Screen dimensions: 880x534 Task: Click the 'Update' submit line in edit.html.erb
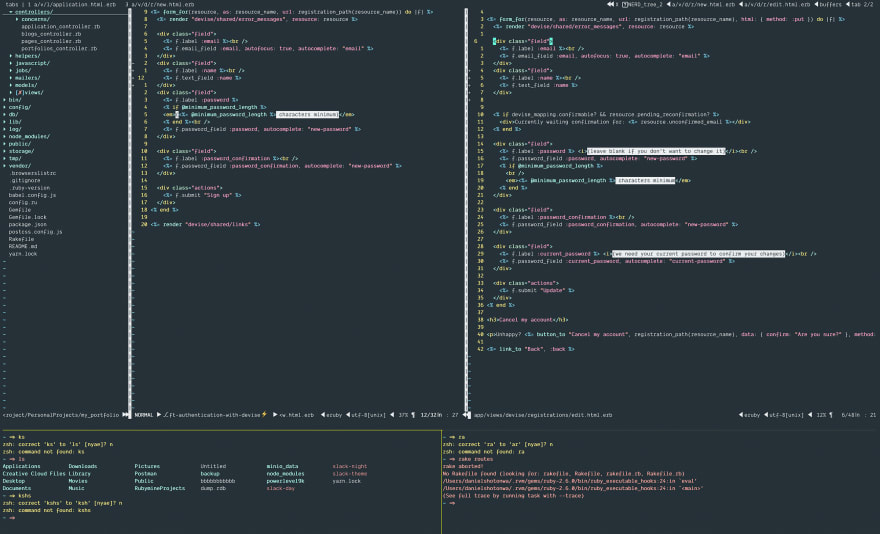[537, 291]
